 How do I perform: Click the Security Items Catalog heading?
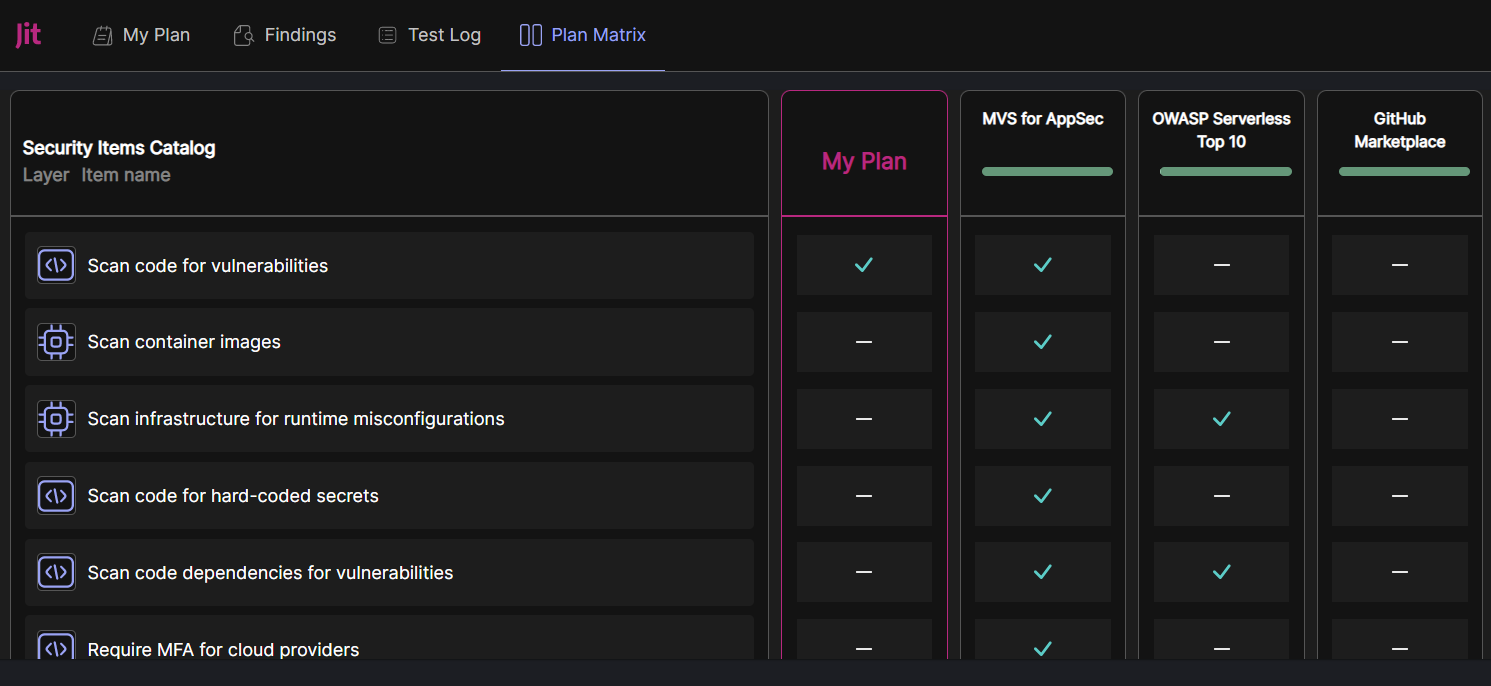point(119,148)
